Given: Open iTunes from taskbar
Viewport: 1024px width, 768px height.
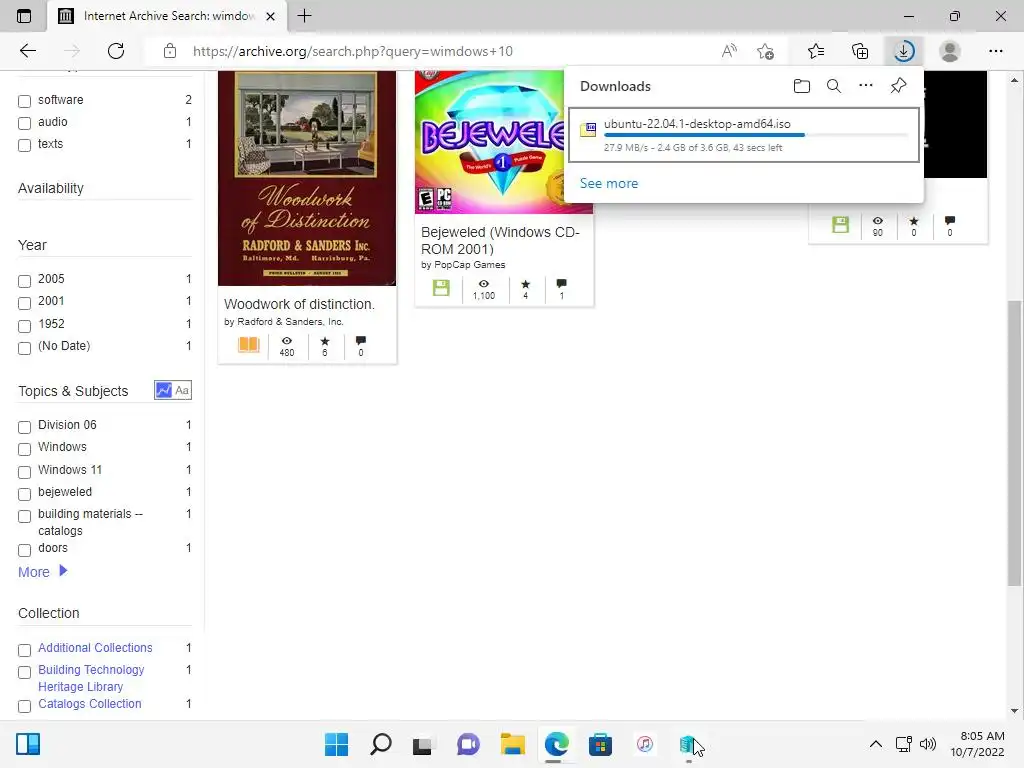Looking at the screenshot, I should click(x=645, y=744).
